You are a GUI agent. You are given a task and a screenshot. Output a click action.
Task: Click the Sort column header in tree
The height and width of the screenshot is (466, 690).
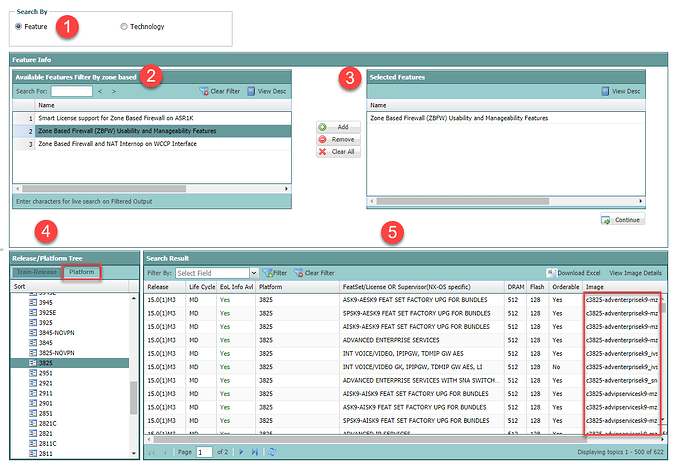coord(70,286)
